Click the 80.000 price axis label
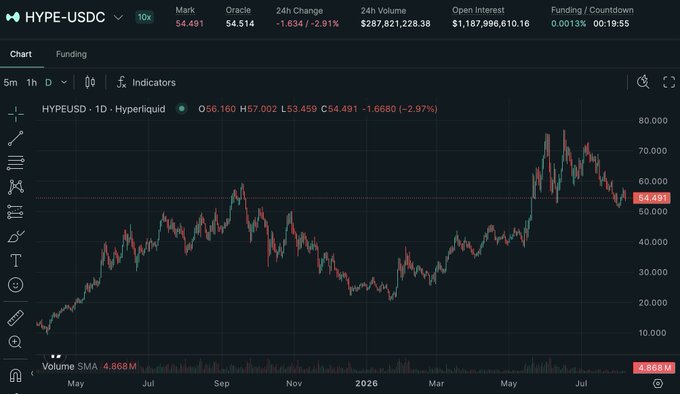The height and width of the screenshot is (394, 680). [653, 120]
